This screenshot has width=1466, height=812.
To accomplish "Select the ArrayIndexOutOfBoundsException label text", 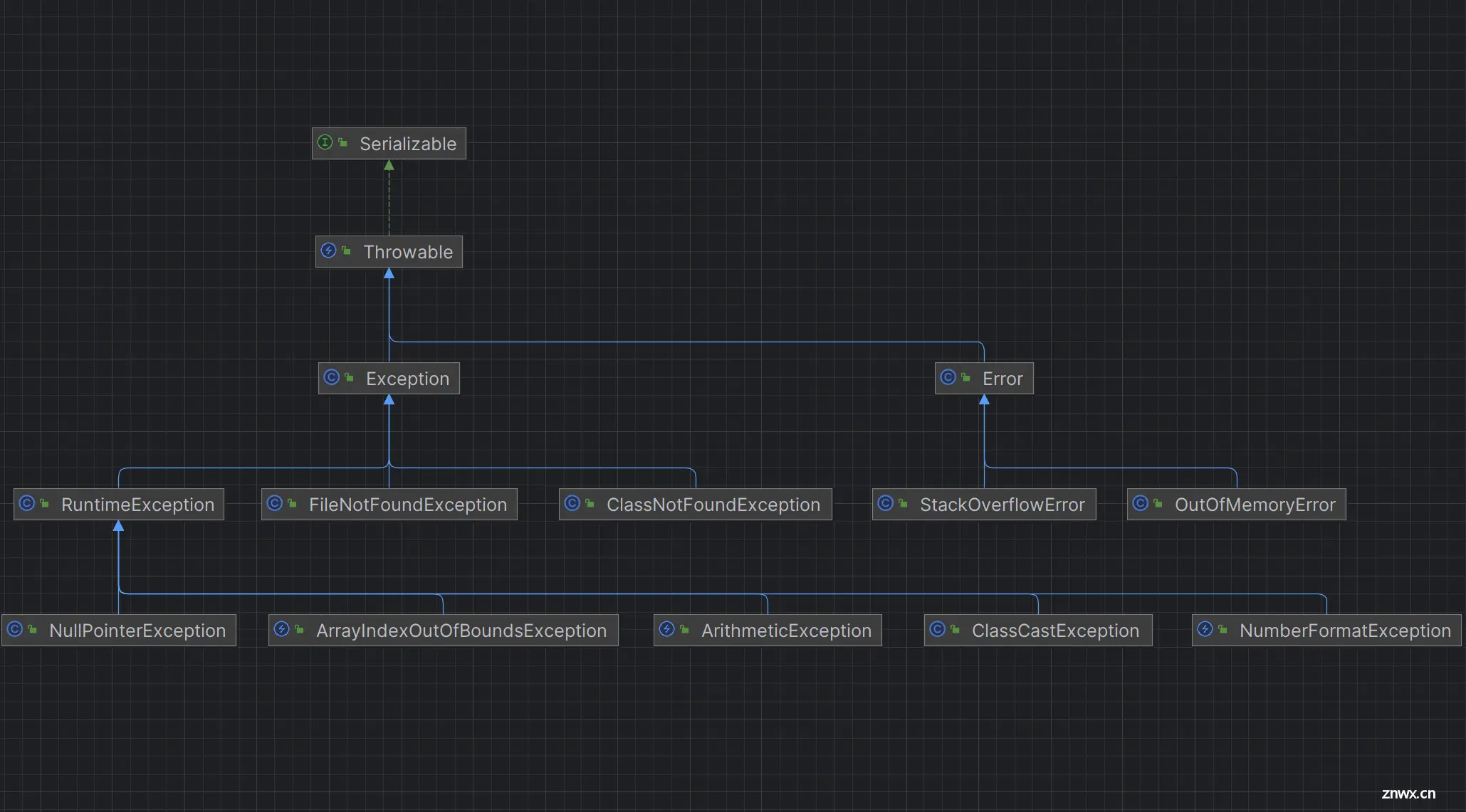I will click(461, 631).
